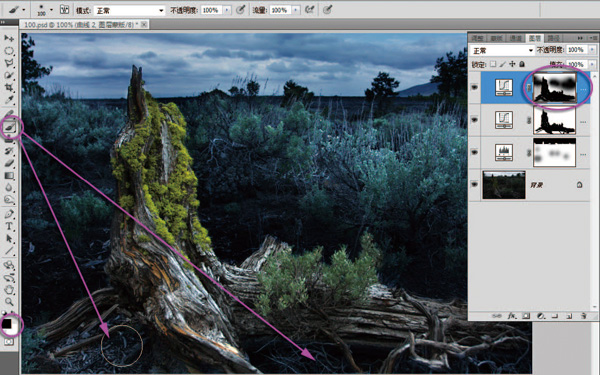The width and height of the screenshot is (600, 375).
Task: Select the top layer's mask thumbnail
Action: [554, 88]
